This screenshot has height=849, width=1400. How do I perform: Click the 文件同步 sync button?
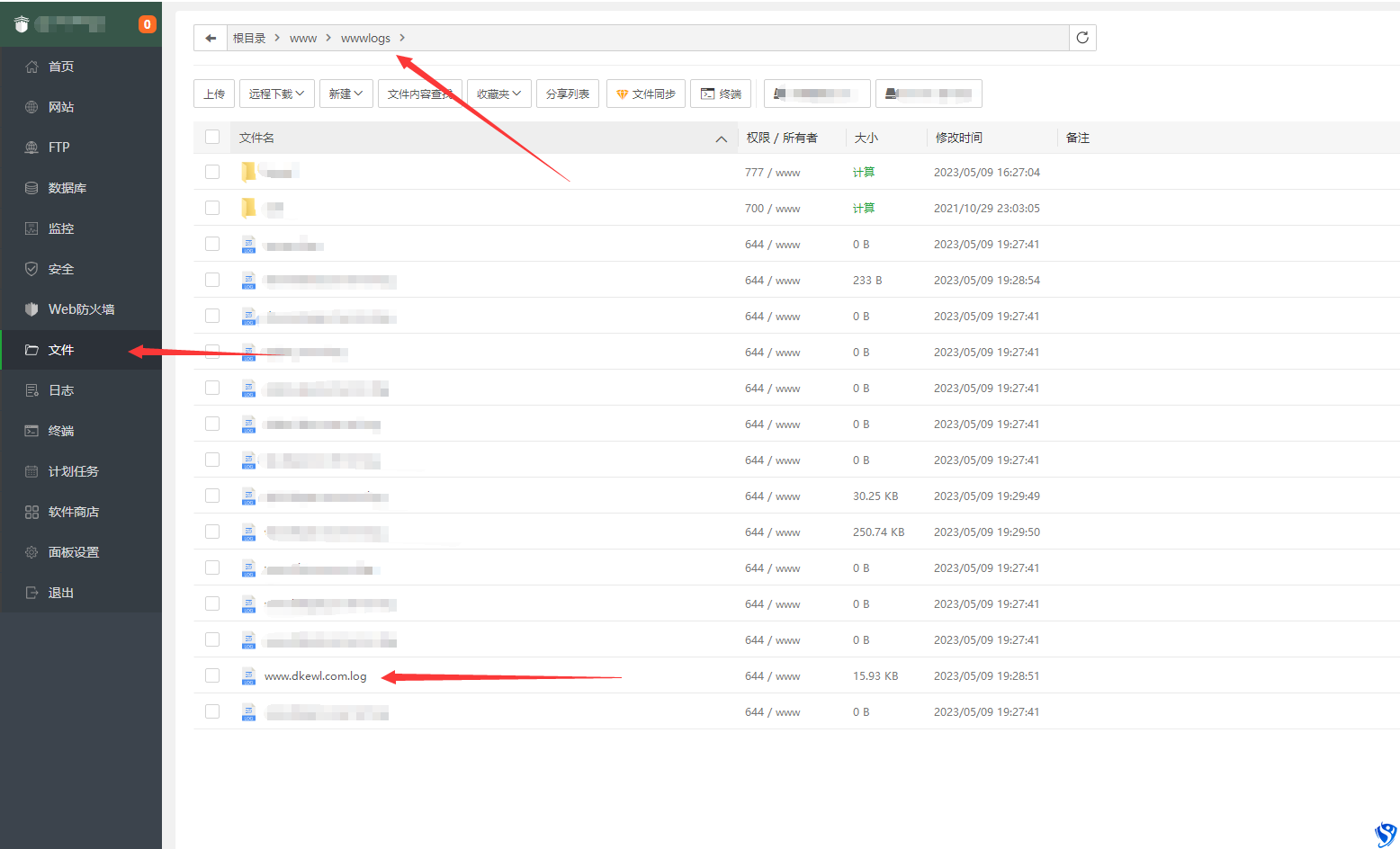646,94
